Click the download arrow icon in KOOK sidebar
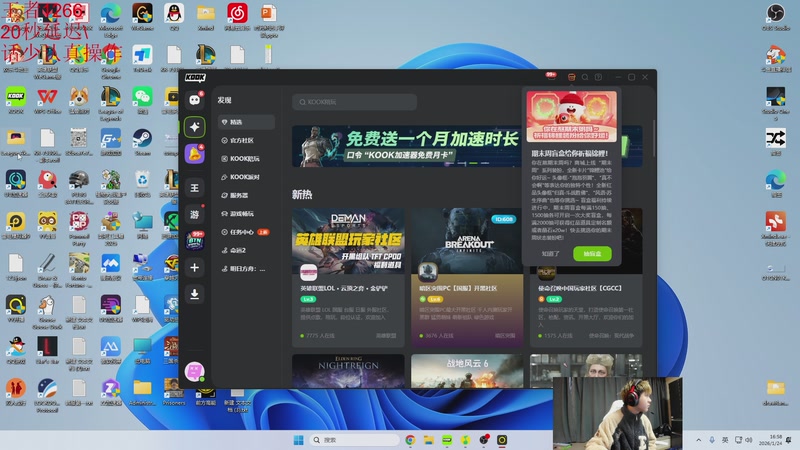The width and height of the screenshot is (800, 450). click(194, 294)
